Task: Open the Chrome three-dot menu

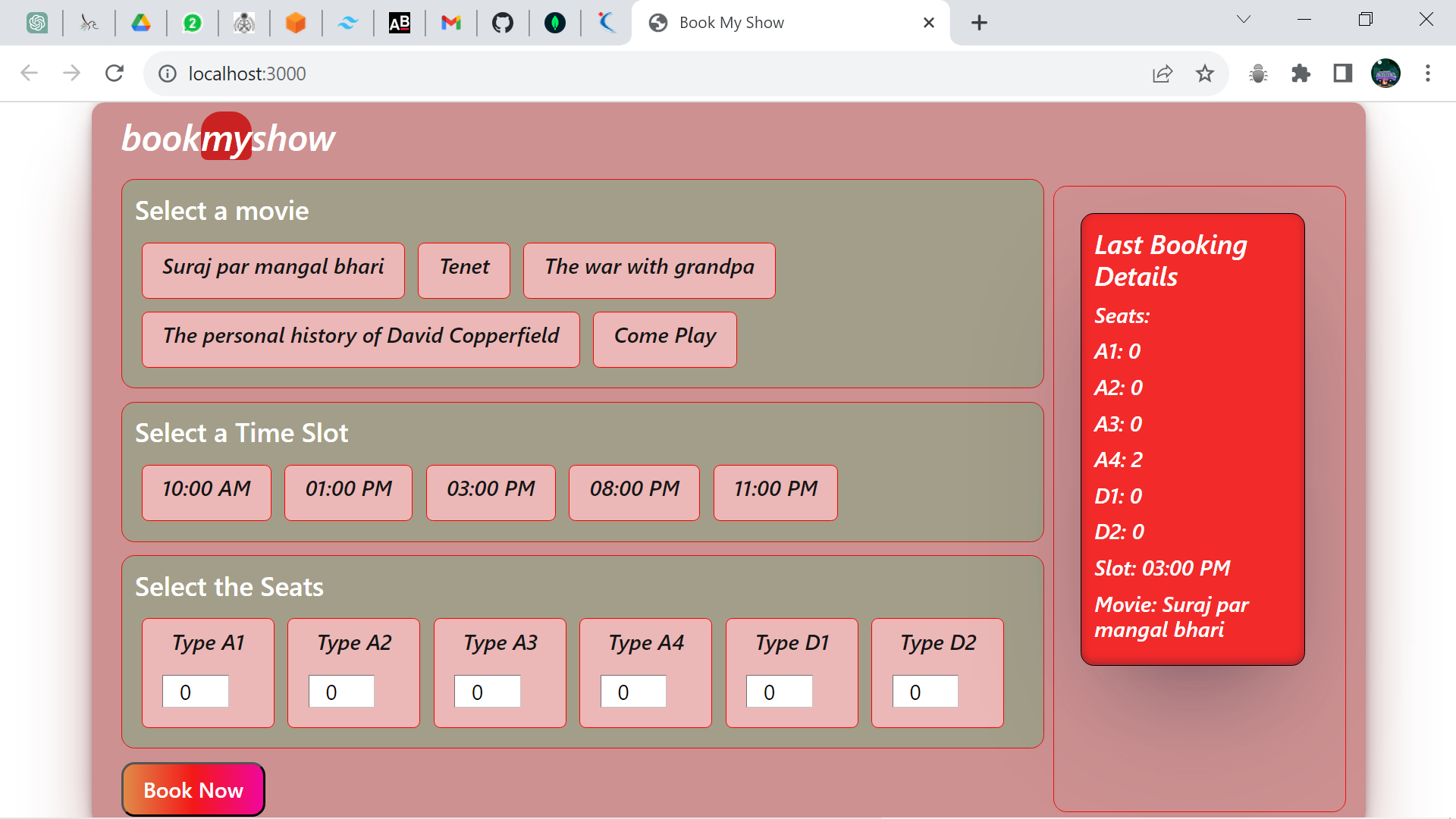Action: (1427, 74)
